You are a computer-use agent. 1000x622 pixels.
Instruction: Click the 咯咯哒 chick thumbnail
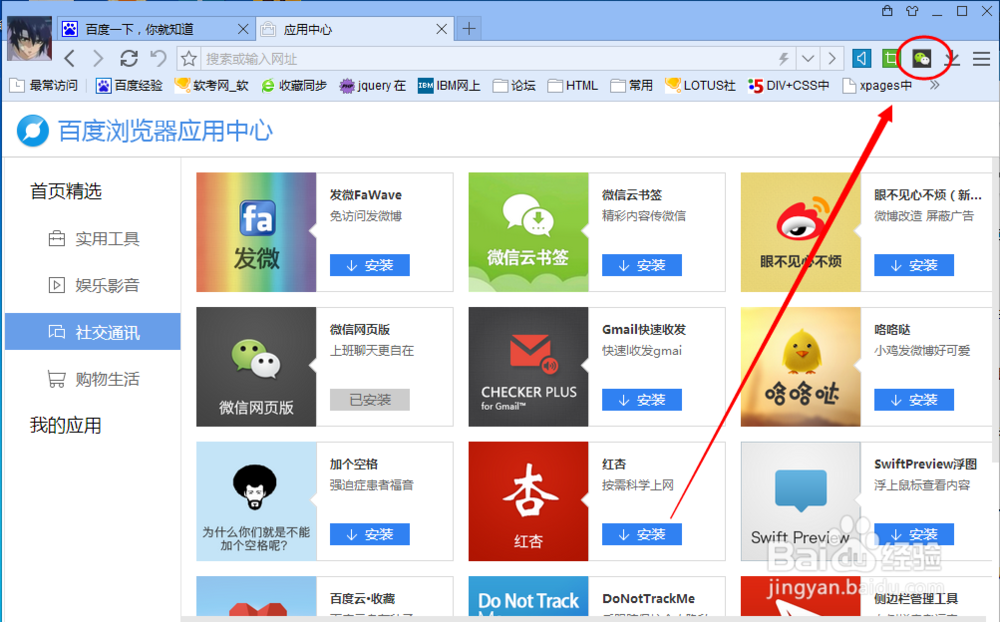click(800, 367)
